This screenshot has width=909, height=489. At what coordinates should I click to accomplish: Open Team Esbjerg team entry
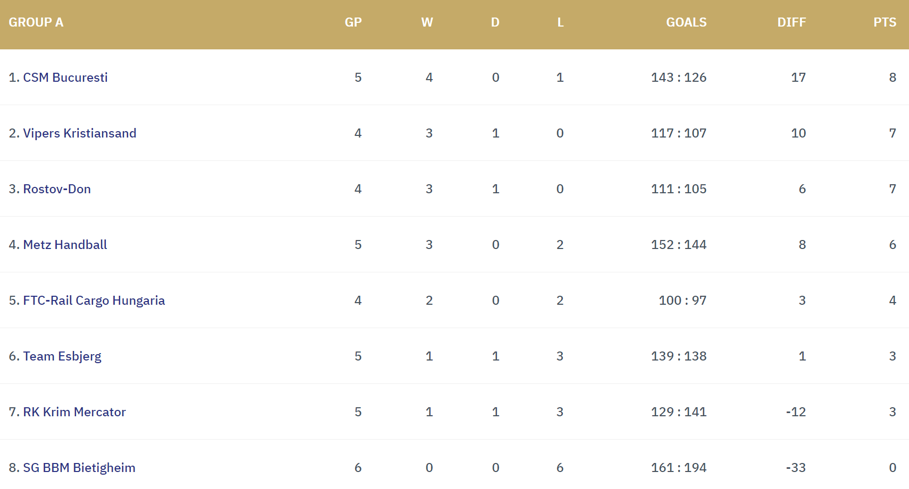click(62, 356)
